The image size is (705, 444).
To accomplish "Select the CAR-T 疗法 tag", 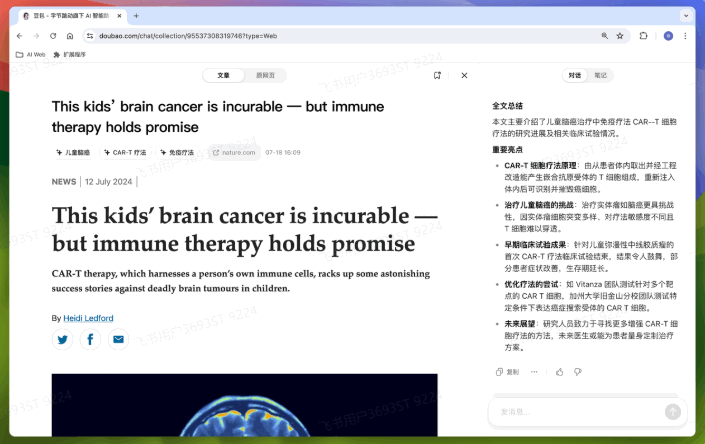I will click(x=125, y=153).
